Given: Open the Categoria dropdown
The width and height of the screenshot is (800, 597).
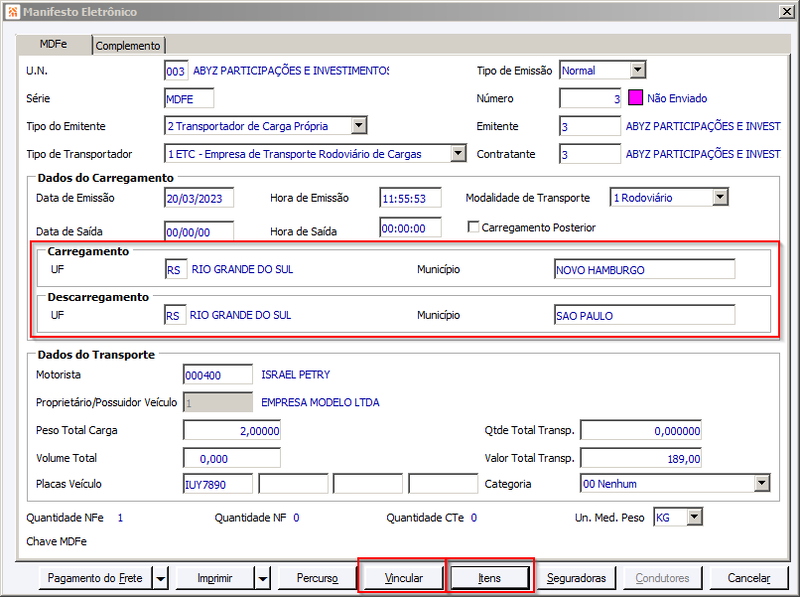Looking at the screenshot, I should point(761,483).
